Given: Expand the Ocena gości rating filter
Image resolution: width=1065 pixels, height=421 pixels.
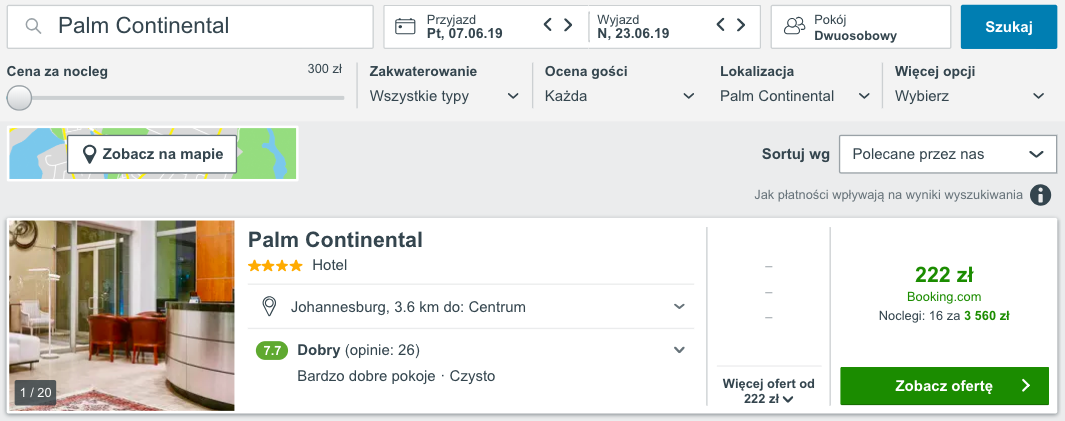Looking at the screenshot, I should point(619,96).
